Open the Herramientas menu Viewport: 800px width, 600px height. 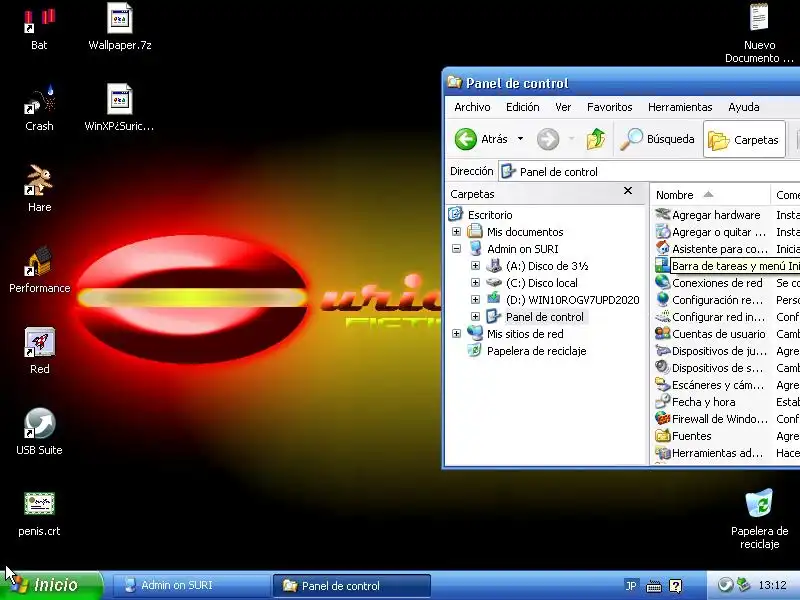(x=680, y=107)
